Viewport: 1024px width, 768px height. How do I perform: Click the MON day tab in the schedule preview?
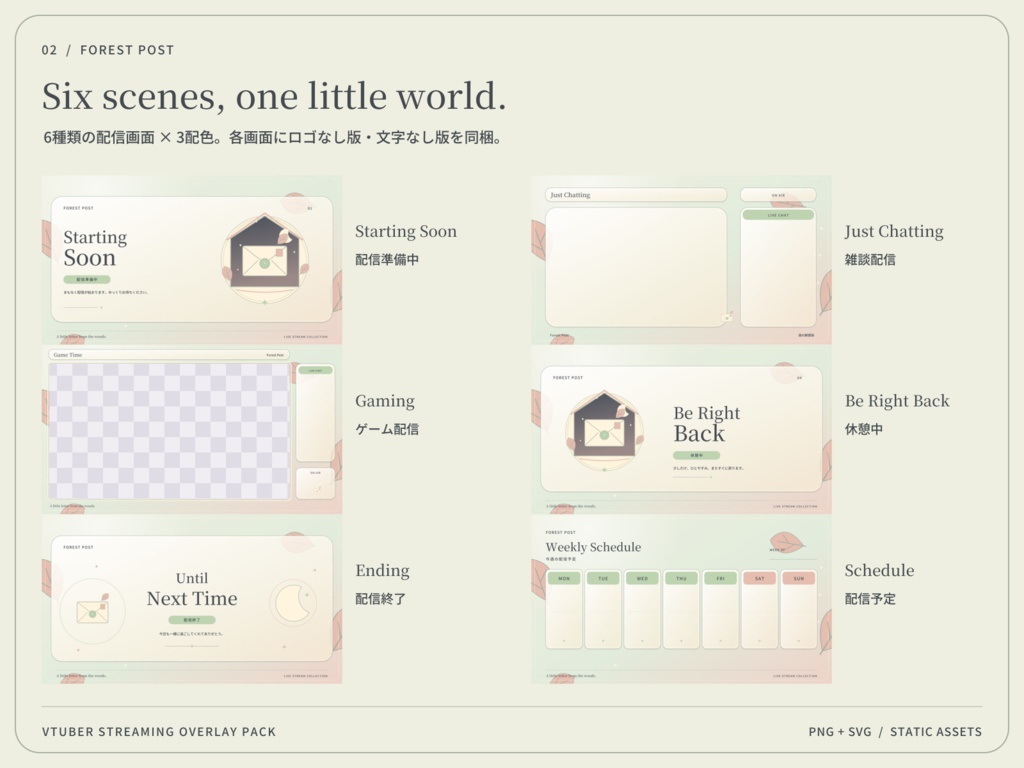tap(564, 579)
